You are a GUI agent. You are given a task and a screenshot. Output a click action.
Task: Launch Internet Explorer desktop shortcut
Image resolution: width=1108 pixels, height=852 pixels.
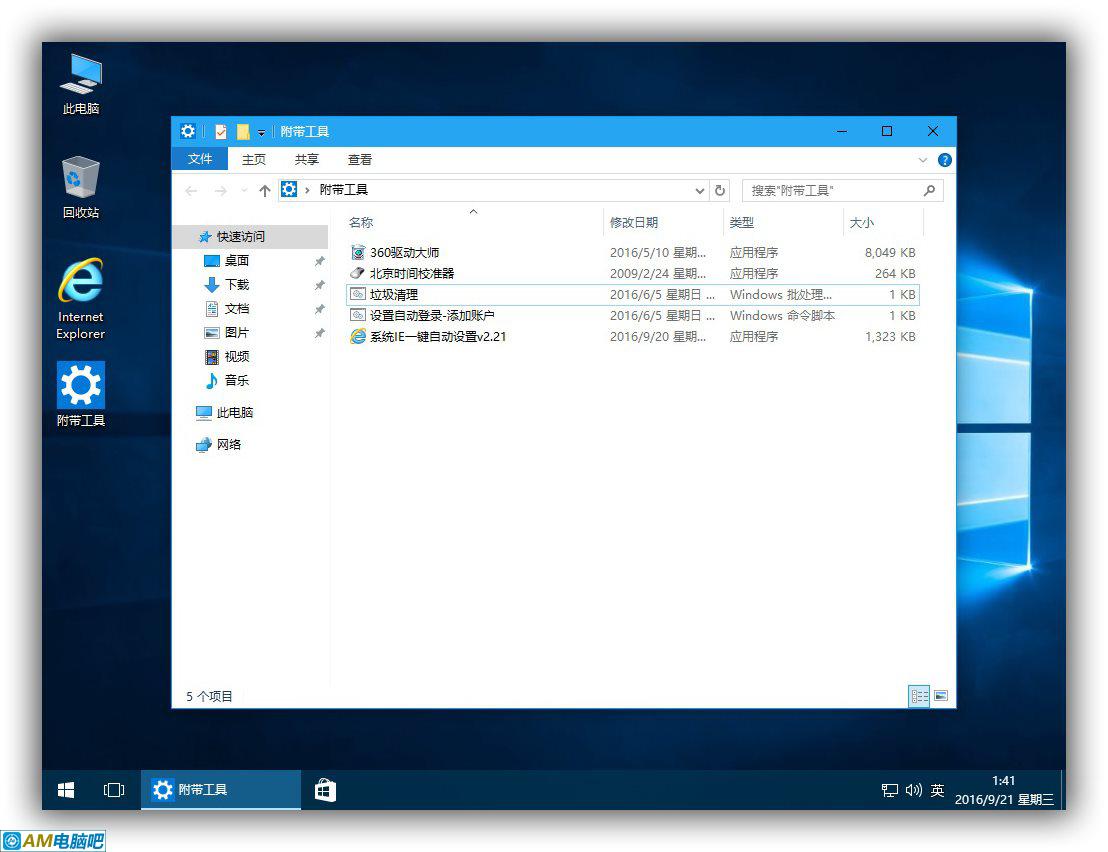(x=81, y=299)
